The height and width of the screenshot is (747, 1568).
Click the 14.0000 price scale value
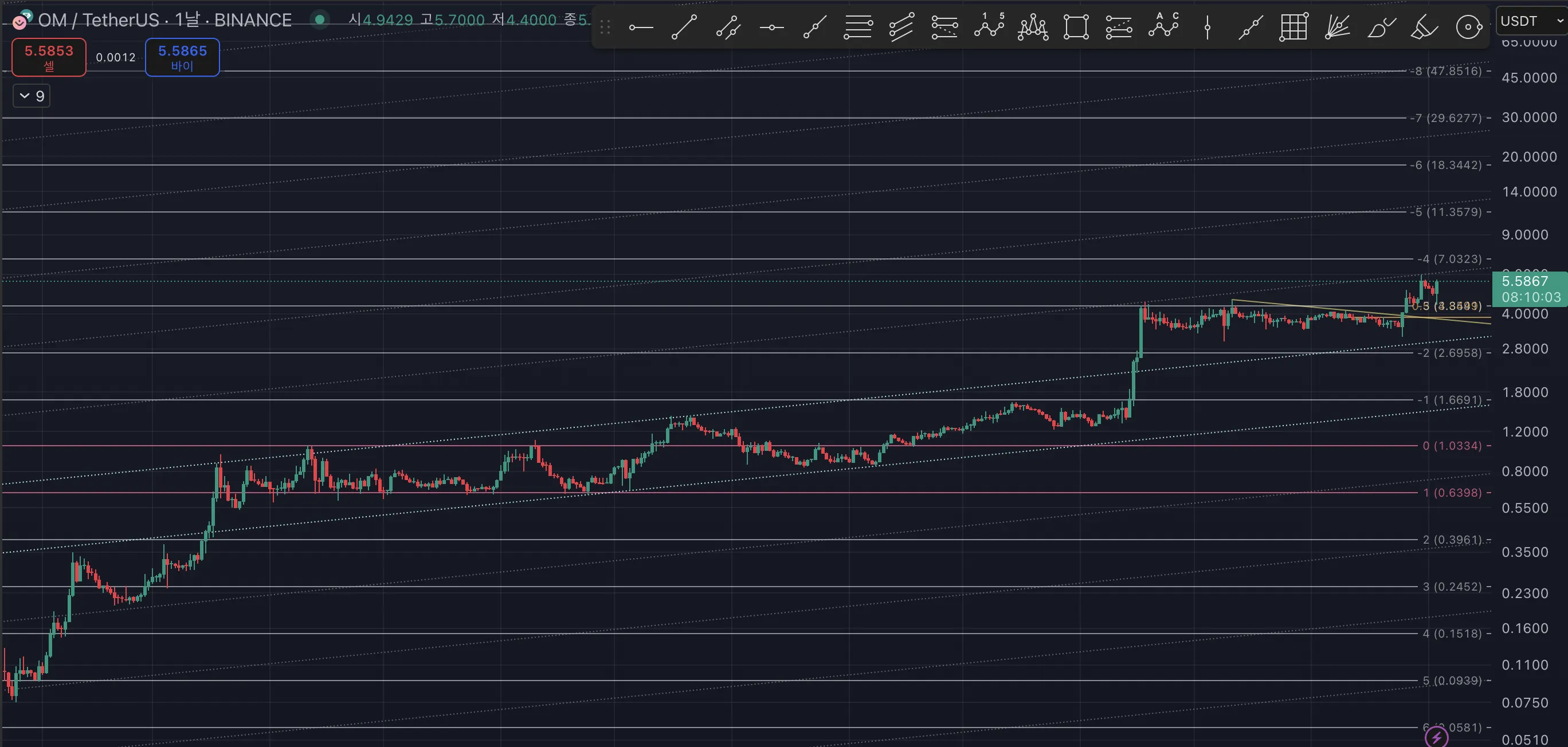pyautogui.click(x=1529, y=191)
